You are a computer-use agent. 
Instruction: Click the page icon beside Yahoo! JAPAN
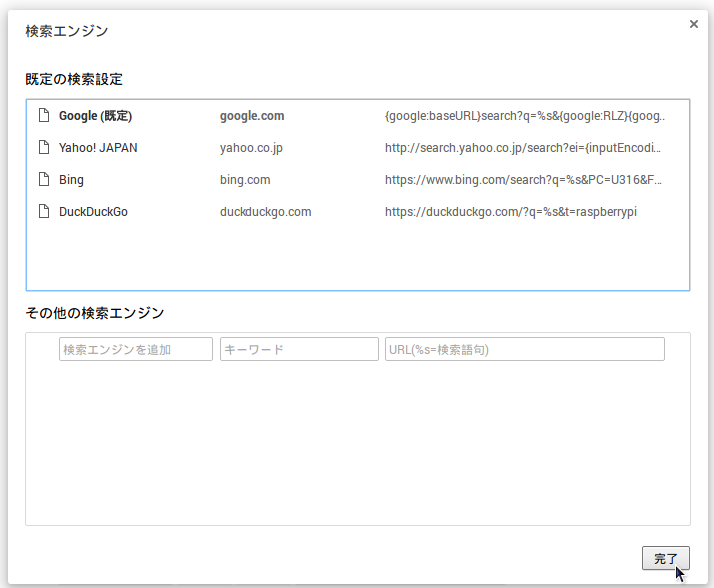pos(43,148)
